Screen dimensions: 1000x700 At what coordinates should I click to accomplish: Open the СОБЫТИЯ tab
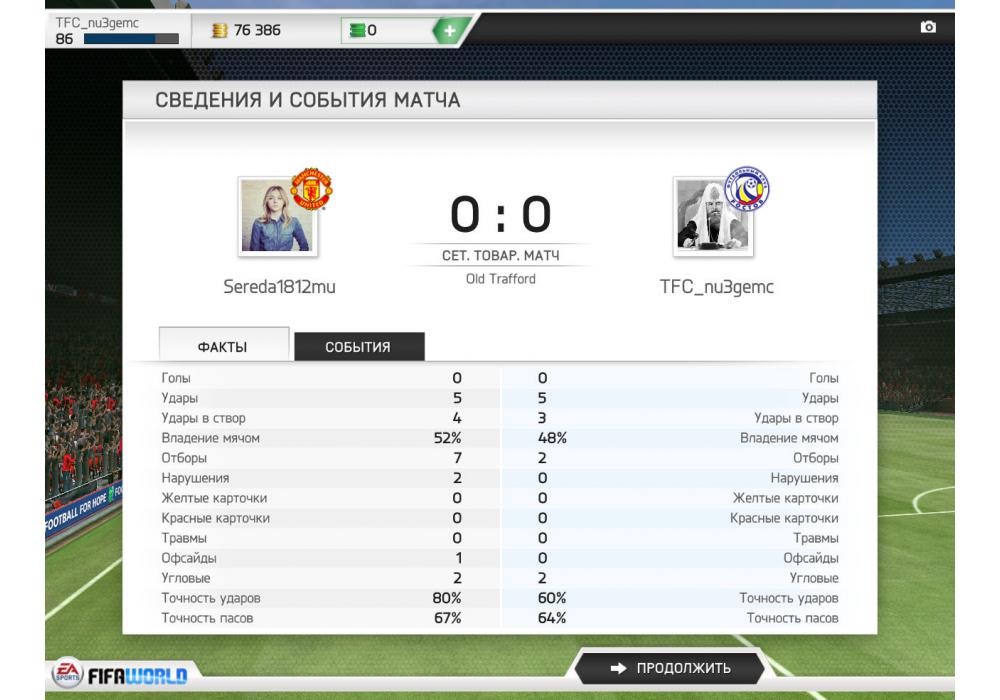359,346
